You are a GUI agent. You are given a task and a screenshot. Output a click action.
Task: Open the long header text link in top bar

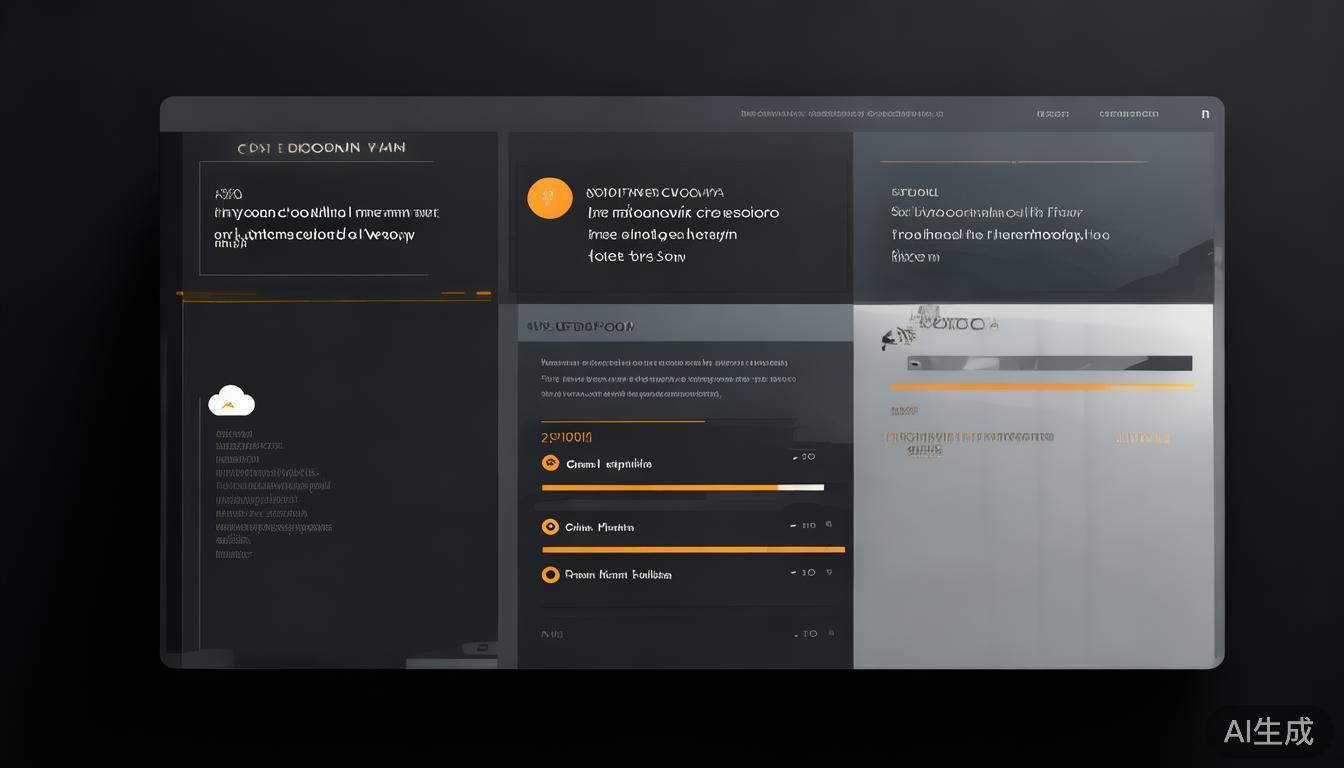click(841, 114)
